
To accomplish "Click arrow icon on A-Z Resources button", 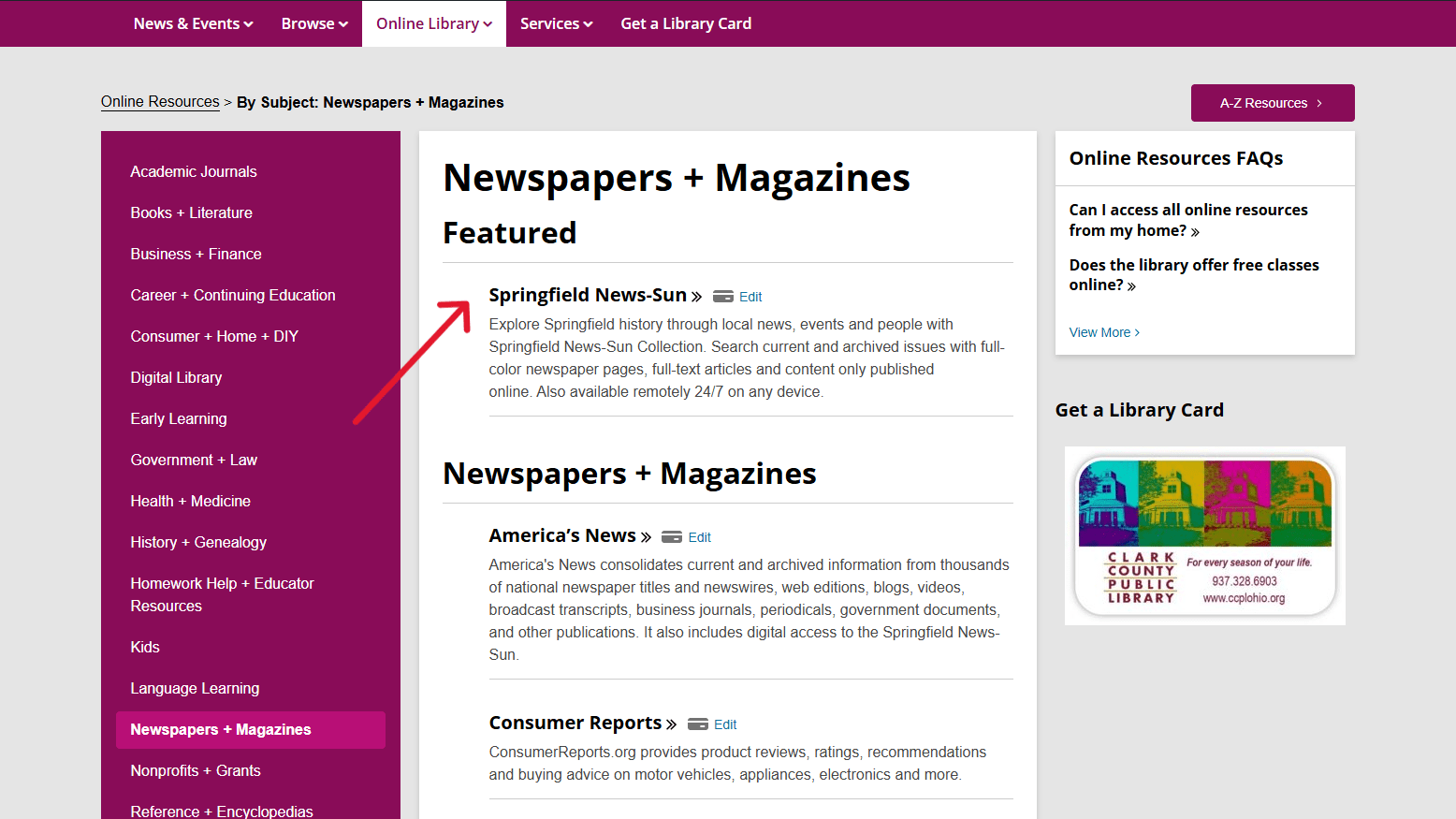I will pyautogui.click(x=1319, y=103).
